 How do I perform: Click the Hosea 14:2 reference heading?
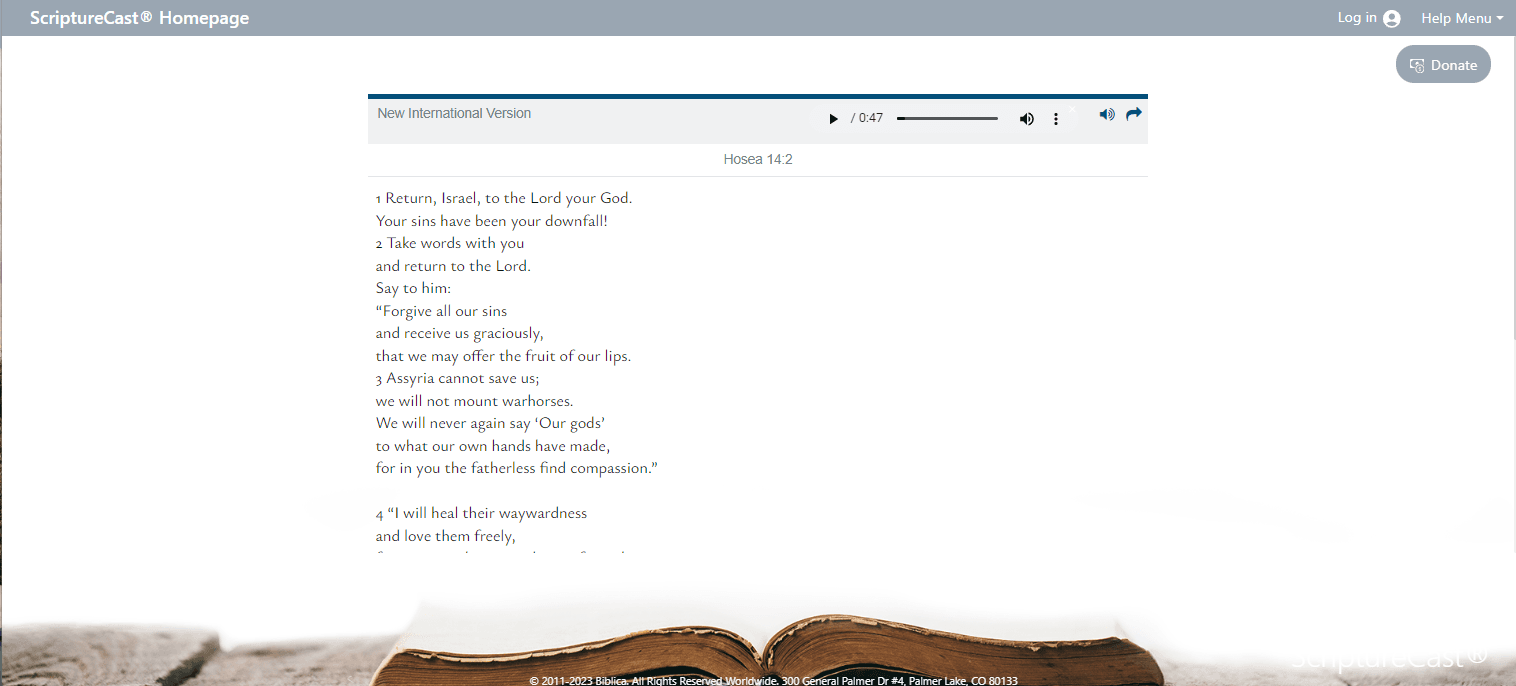point(758,159)
